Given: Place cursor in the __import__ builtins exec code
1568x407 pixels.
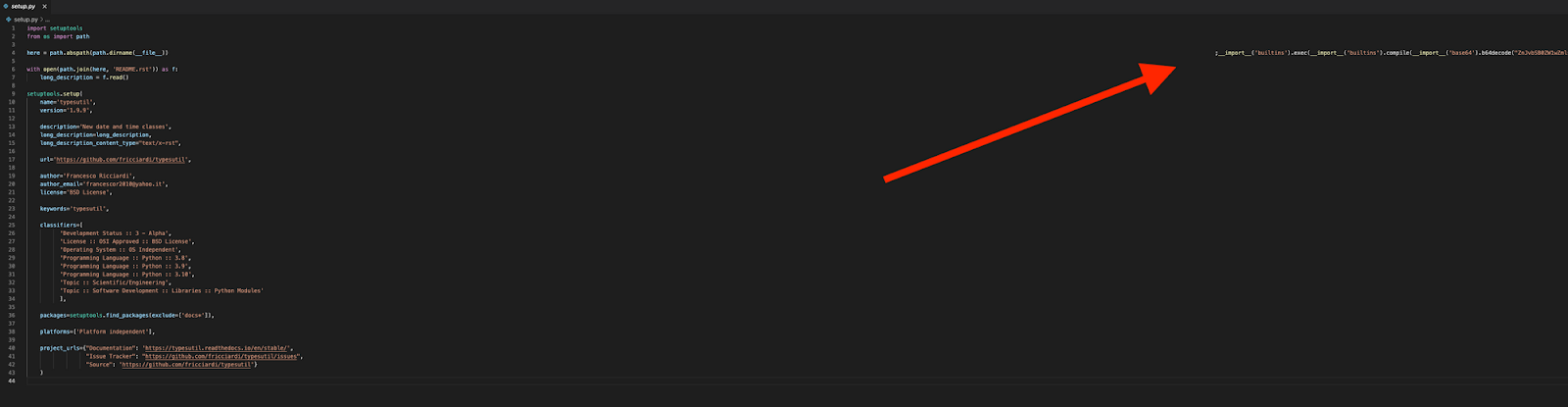Looking at the screenshot, I should tap(1391, 53).
